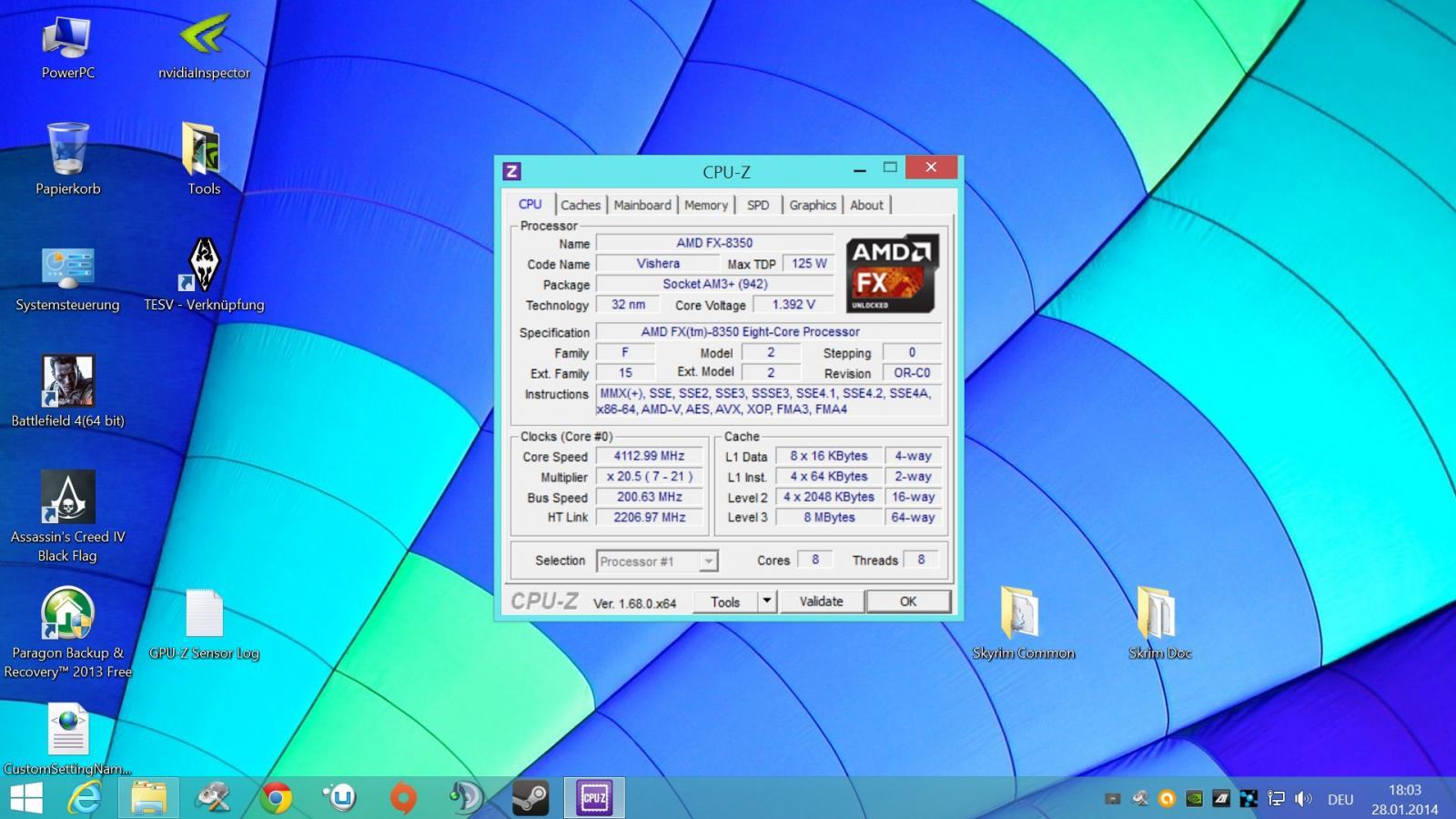The height and width of the screenshot is (819, 1456).
Task: Open the PowerPC desktop icon
Action: click(x=67, y=47)
